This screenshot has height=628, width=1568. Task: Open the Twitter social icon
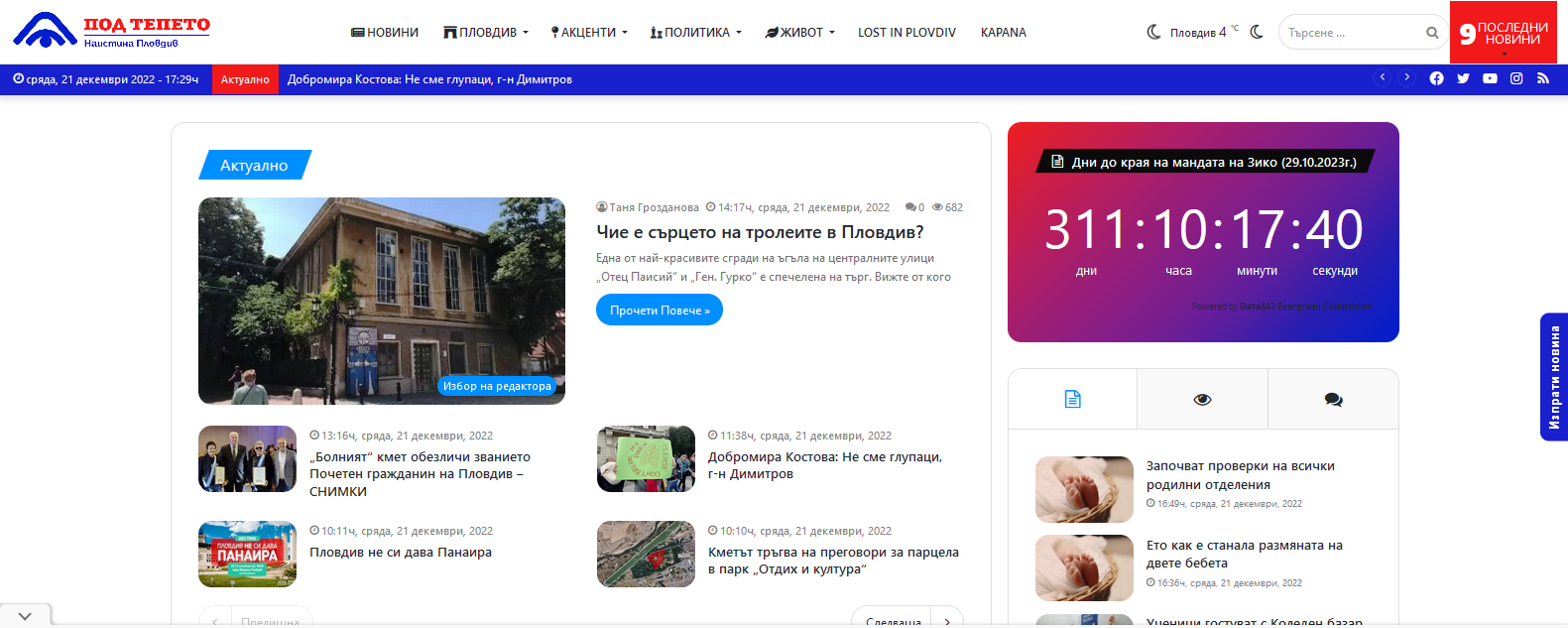pyautogui.click(x=1463, y=79)
